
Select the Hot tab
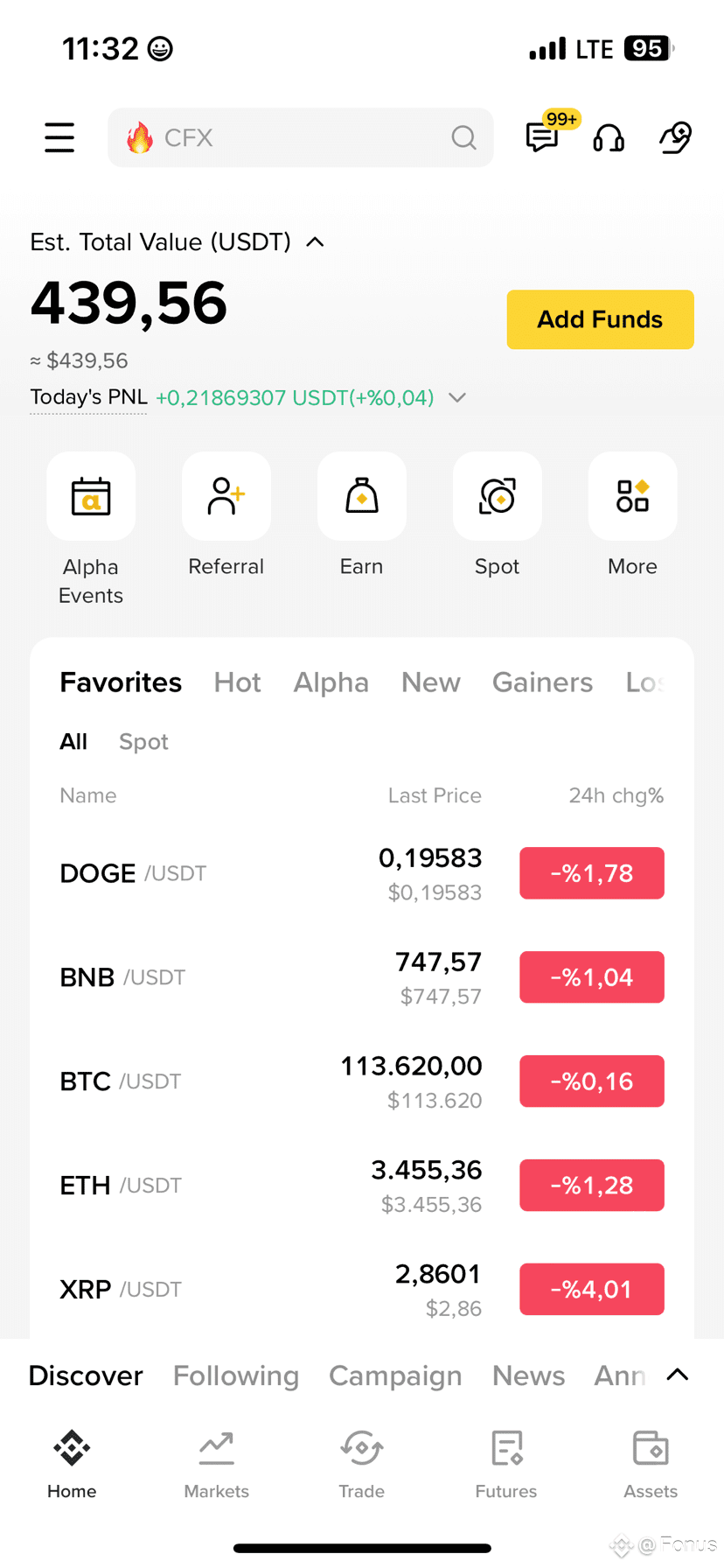[x=238, y=682]
